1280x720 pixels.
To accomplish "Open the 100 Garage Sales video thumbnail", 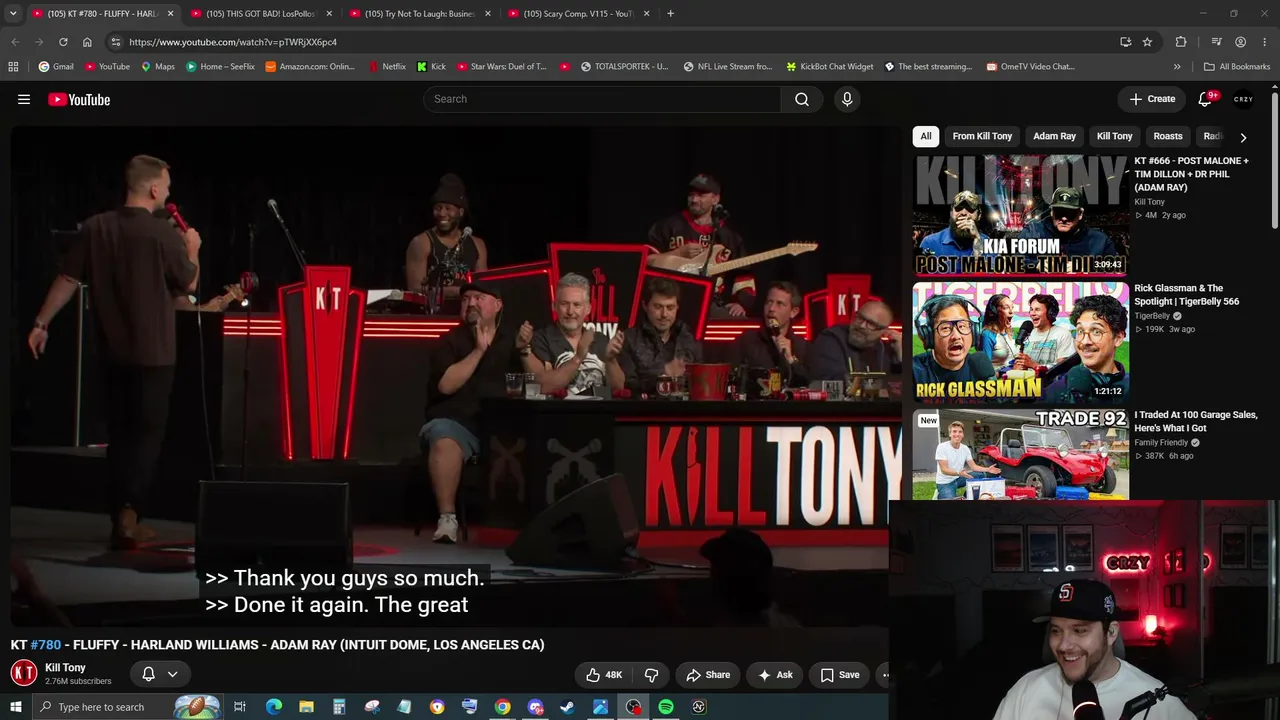I will [x=1021, y=454].
